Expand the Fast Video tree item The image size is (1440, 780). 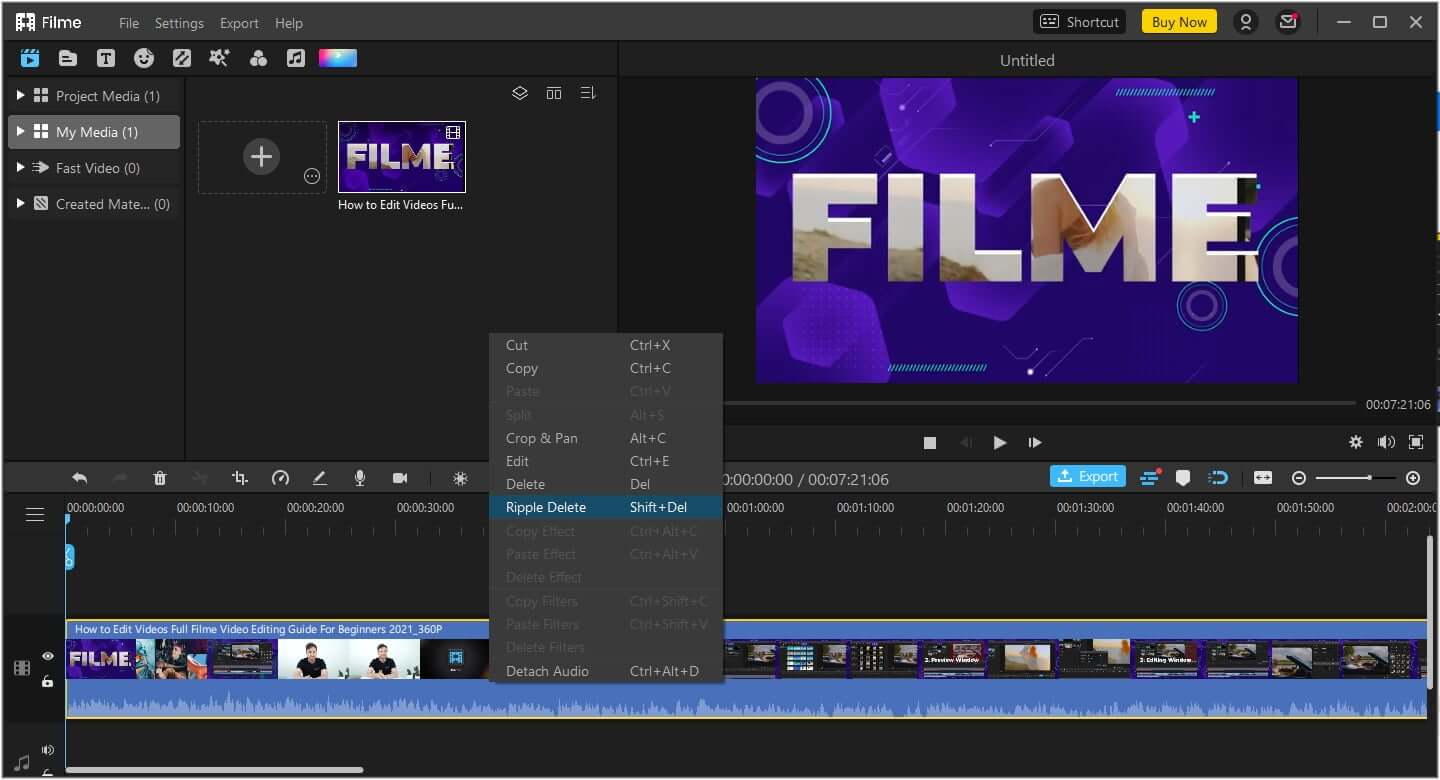click(20, 167)
